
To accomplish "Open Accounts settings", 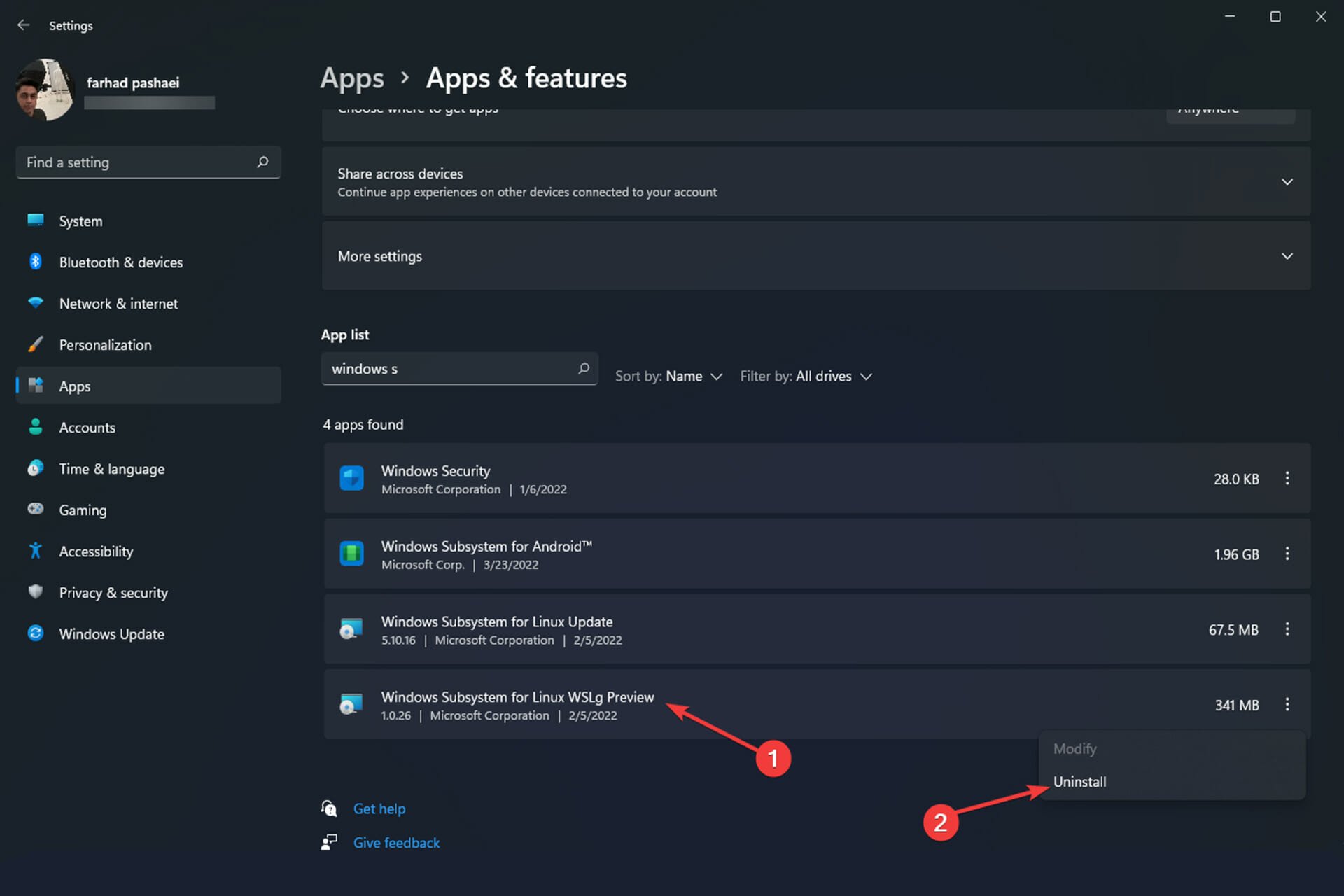I will pyautogui.click(x=148, y=428).
